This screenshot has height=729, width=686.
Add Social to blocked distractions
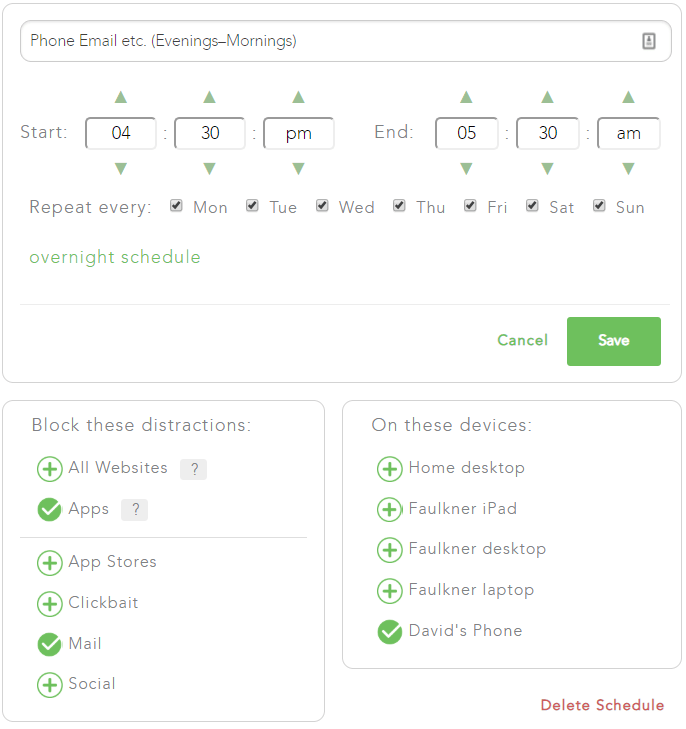pyautogui.click(x=49, y=685)
